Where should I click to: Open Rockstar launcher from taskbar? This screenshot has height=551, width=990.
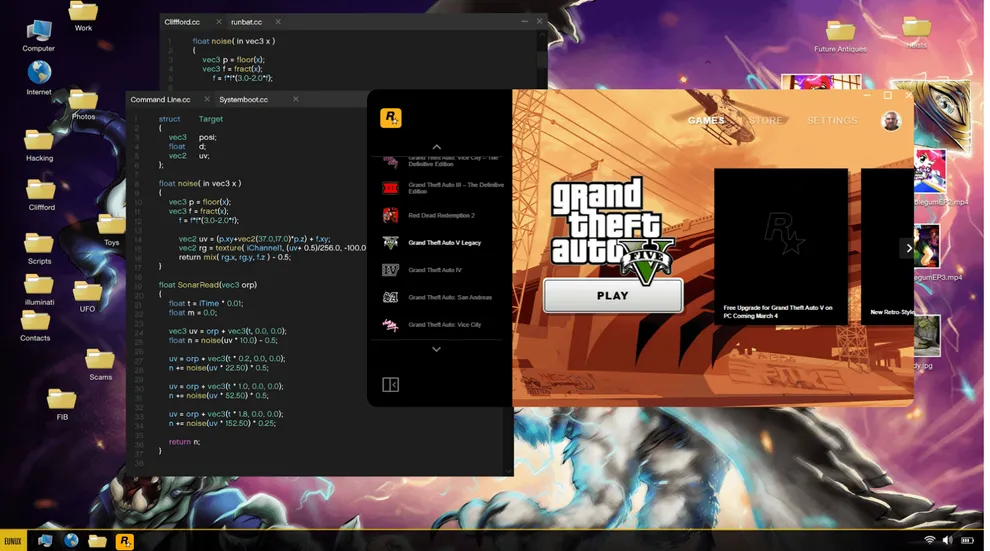coord(124,541)
